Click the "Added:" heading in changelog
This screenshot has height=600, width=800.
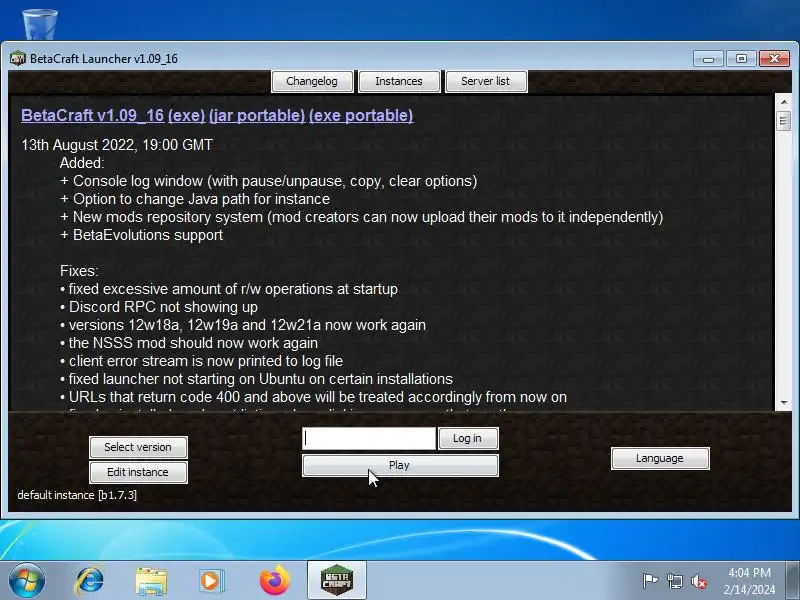coord(82,163)
